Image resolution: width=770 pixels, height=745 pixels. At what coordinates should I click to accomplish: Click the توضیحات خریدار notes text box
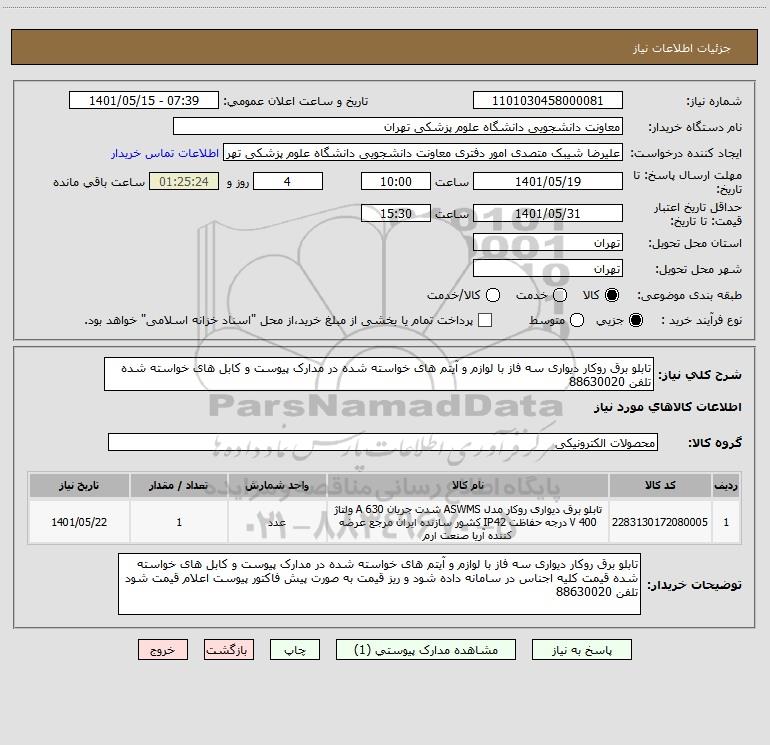pyautogui.click(x=379, y=584)
